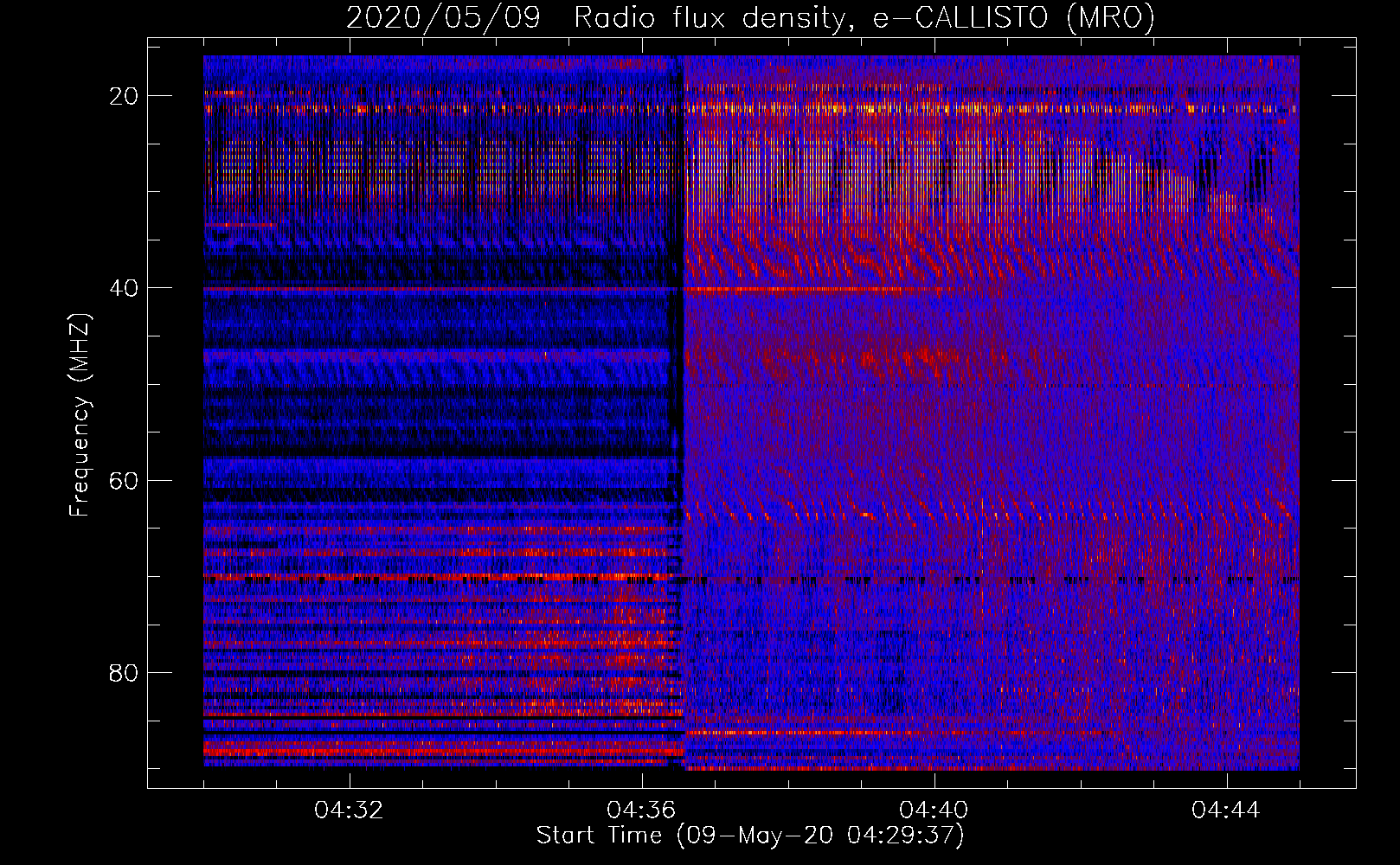Click the 04:40 time tick label
Viewport: 1400px width, 865px height.
click(x=934, y=811)
